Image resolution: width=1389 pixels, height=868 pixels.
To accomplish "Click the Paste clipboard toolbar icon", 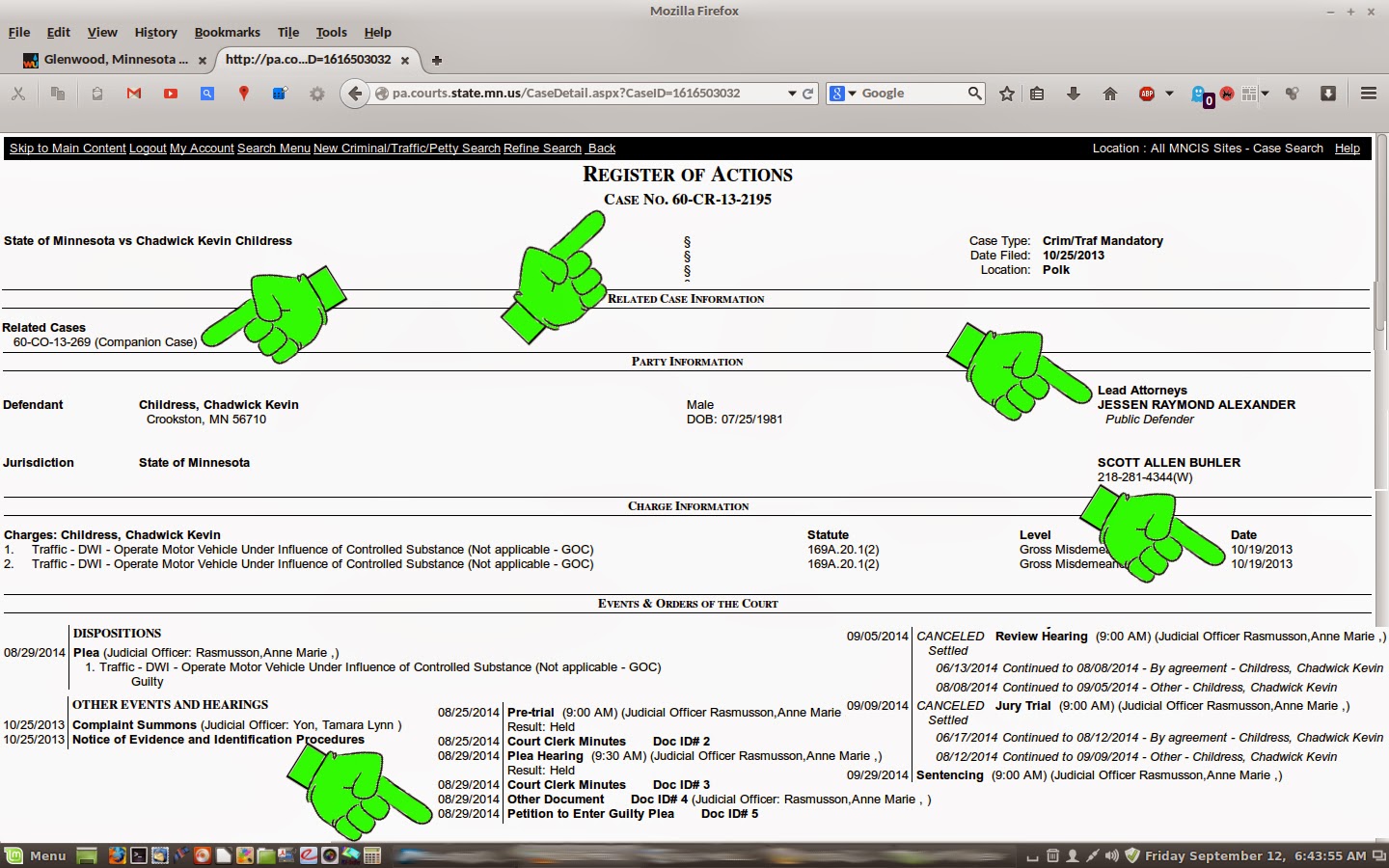I will (97, 94).
